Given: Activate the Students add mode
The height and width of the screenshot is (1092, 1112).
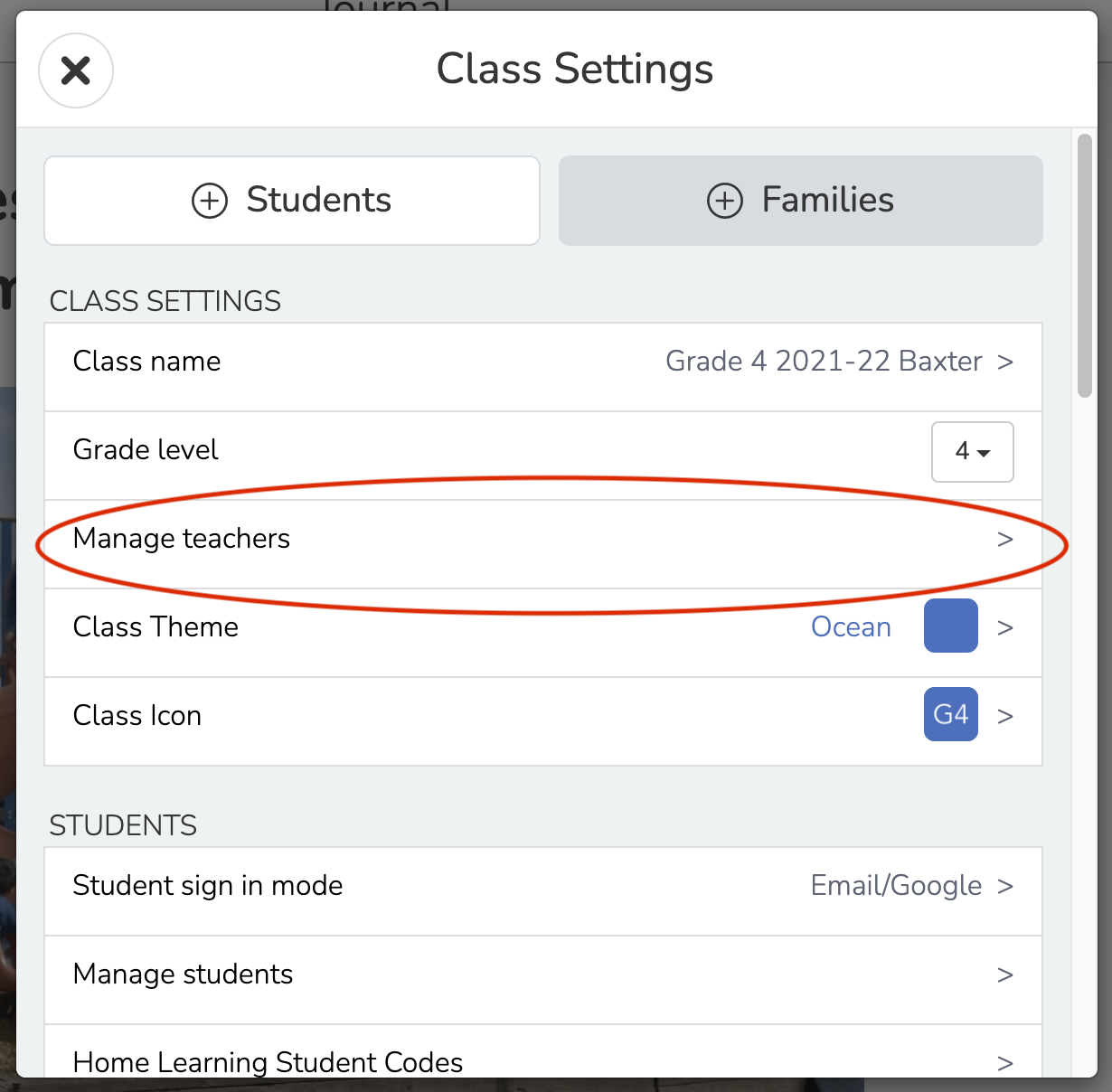Looking at the screenshot, I should coord(291,201).
